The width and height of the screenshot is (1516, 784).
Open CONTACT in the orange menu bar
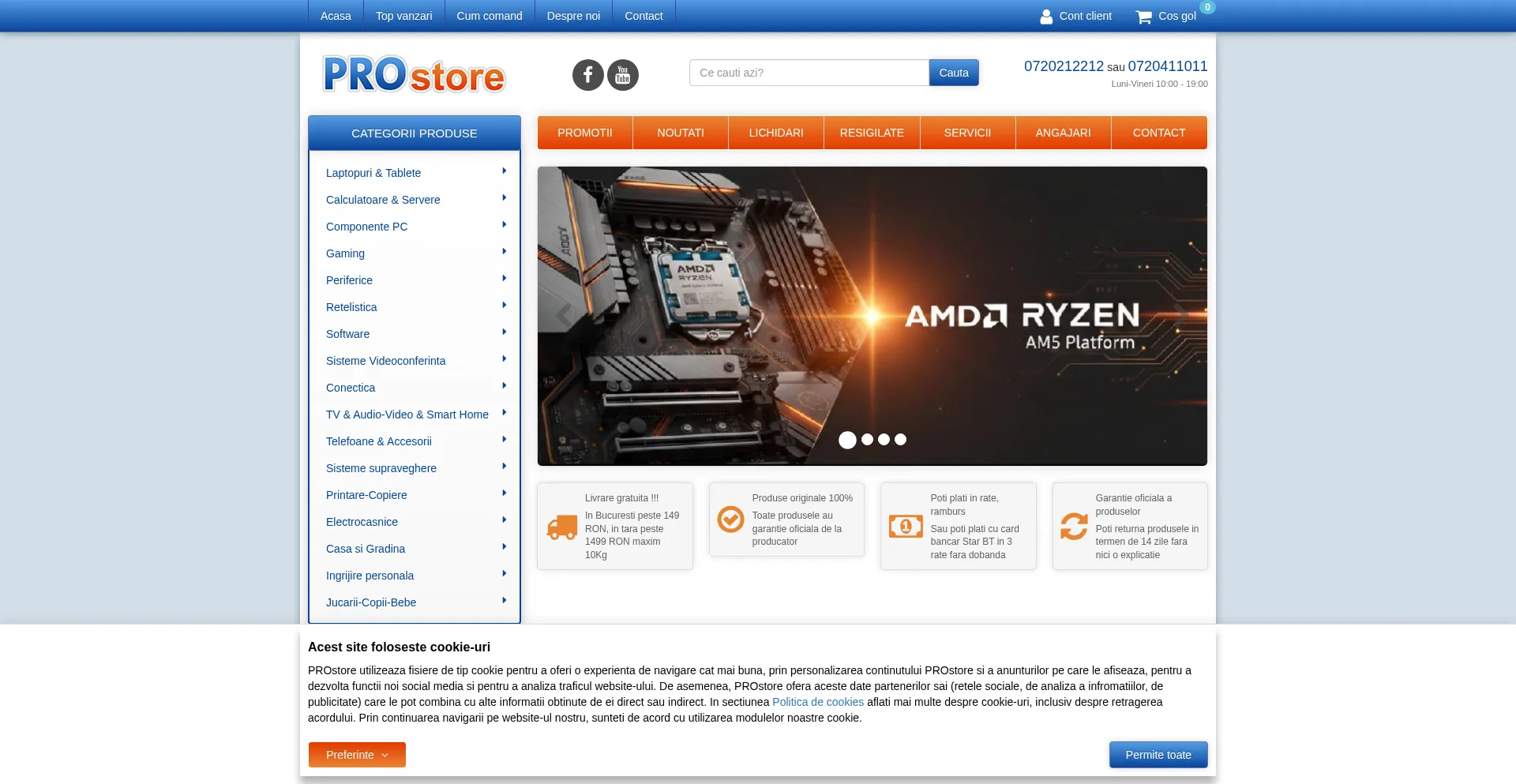coord(1159,133)
